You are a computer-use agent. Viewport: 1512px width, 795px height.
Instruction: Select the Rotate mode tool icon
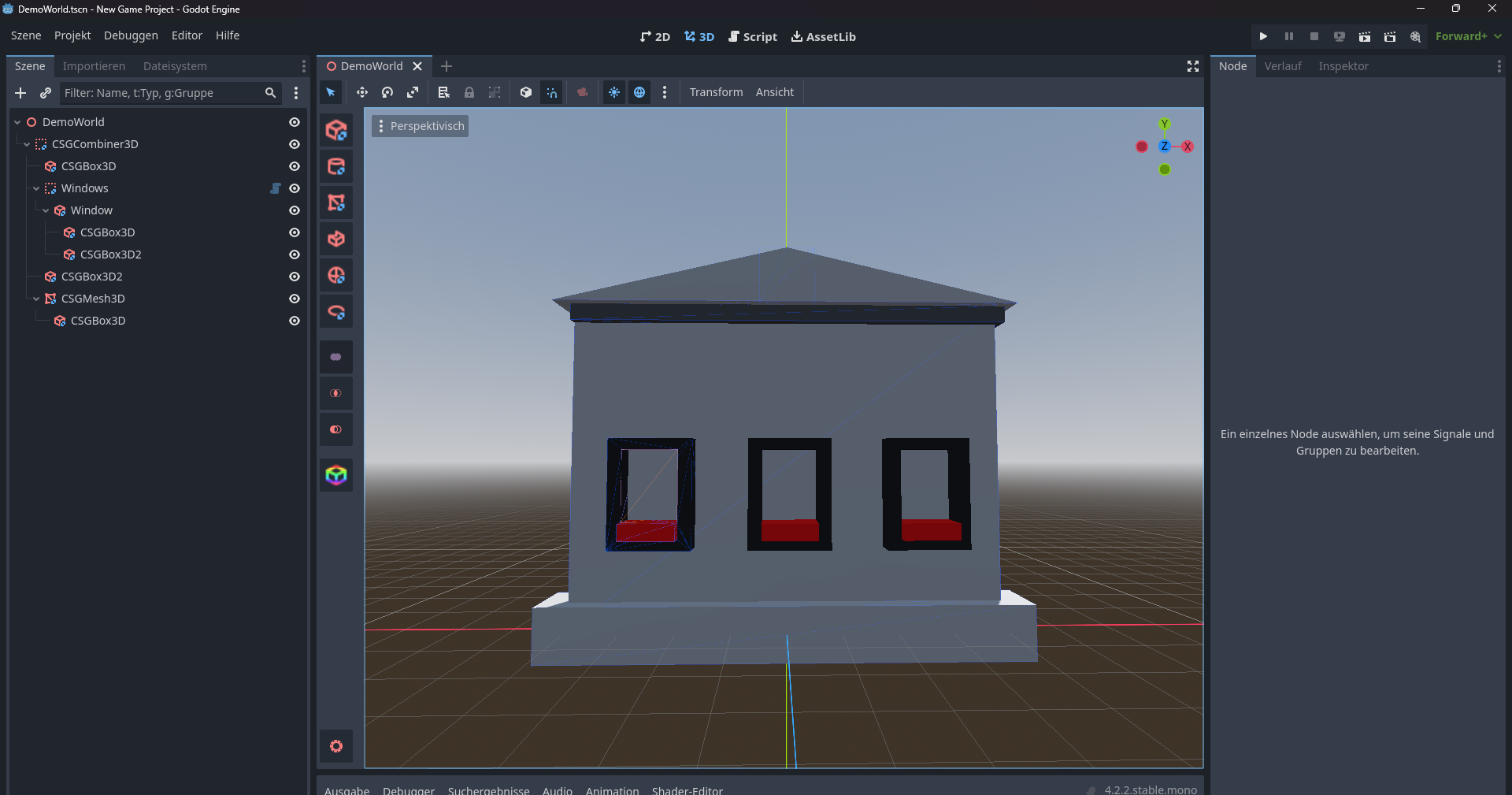(387, 92)
